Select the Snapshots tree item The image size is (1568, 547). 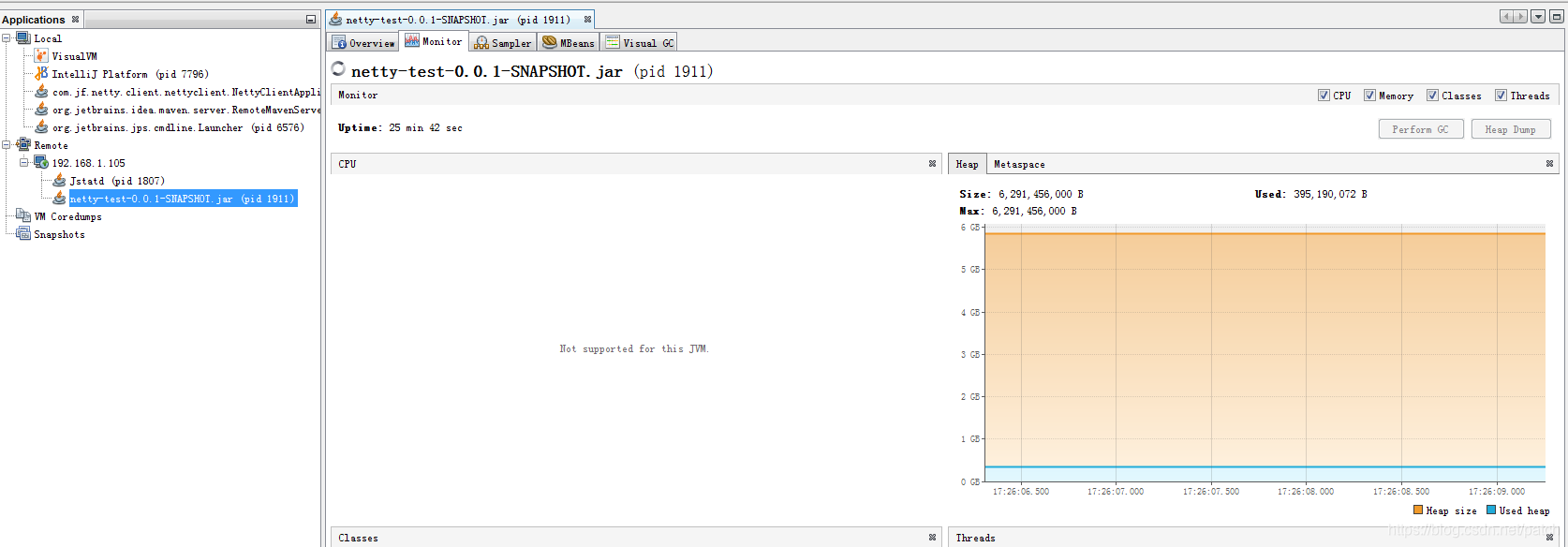click(x=59, y=234)
